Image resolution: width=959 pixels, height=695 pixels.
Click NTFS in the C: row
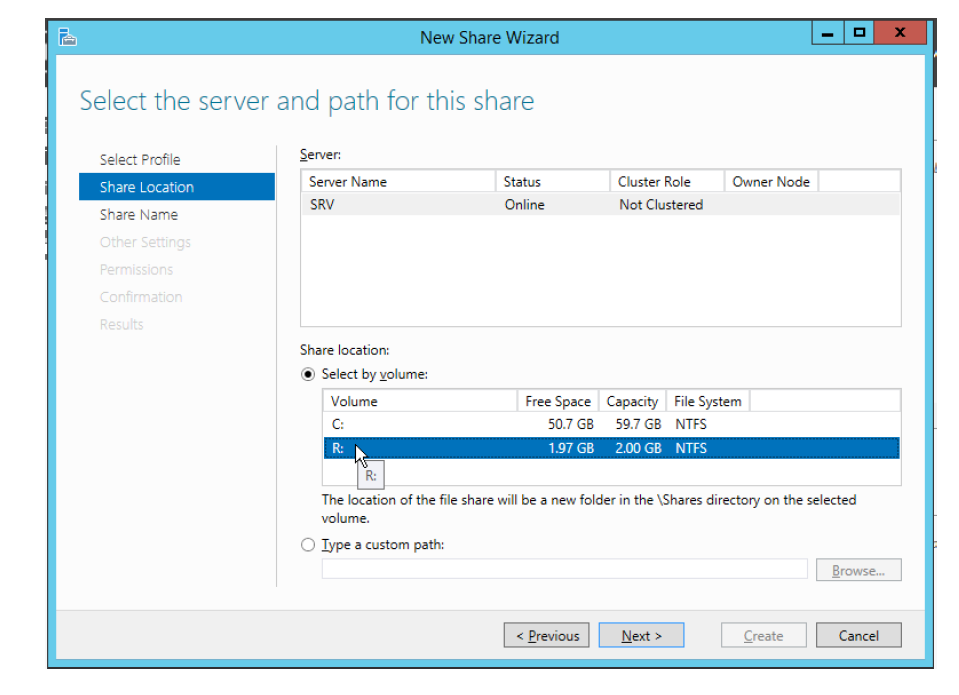(691, 425)
